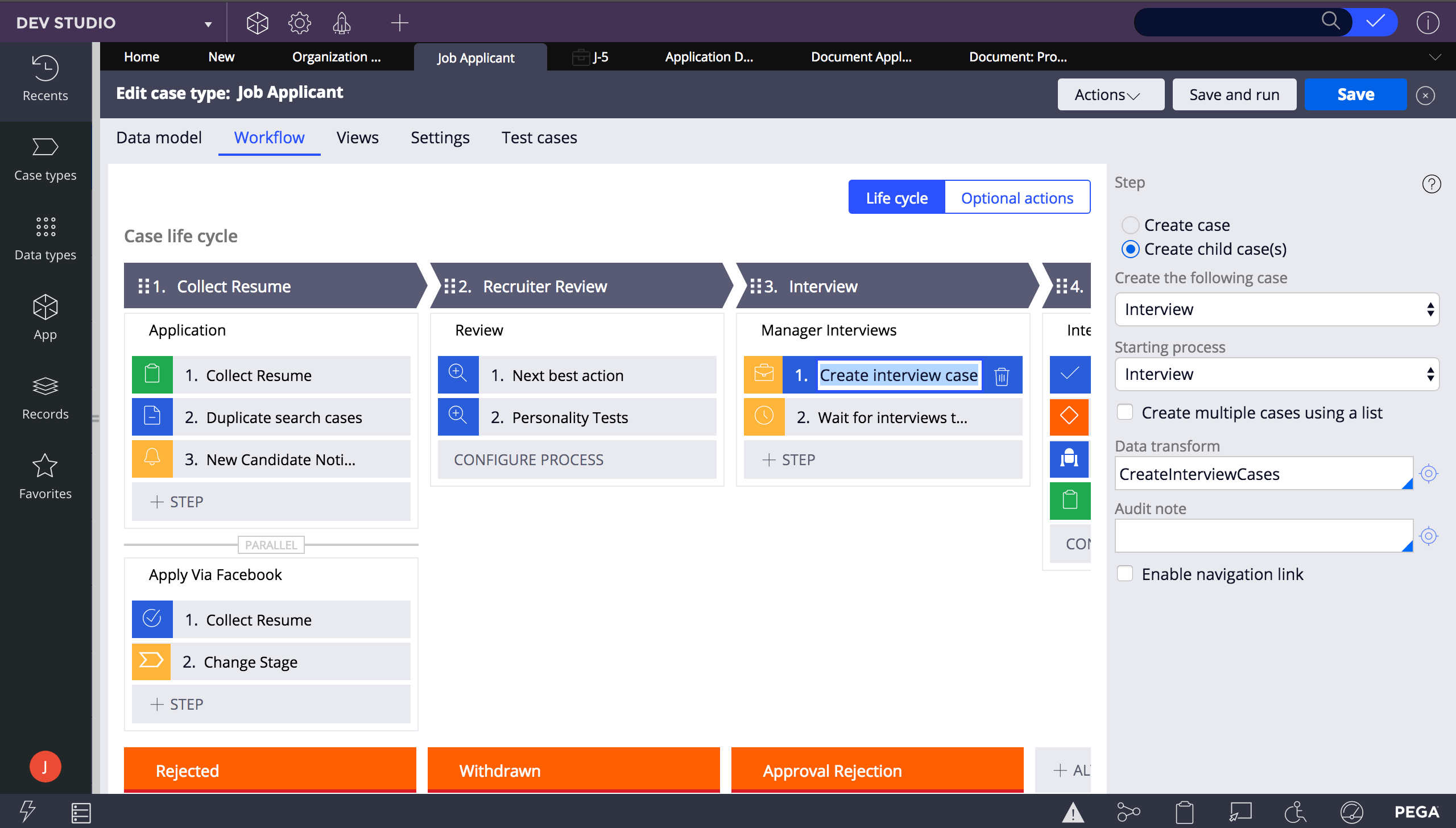Expand the Actions dropdown menu

(1110, 94)
